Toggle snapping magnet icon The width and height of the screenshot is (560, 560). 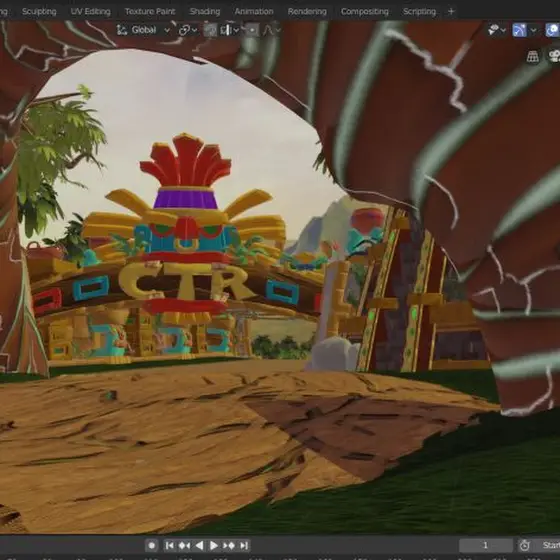point(210,30)
